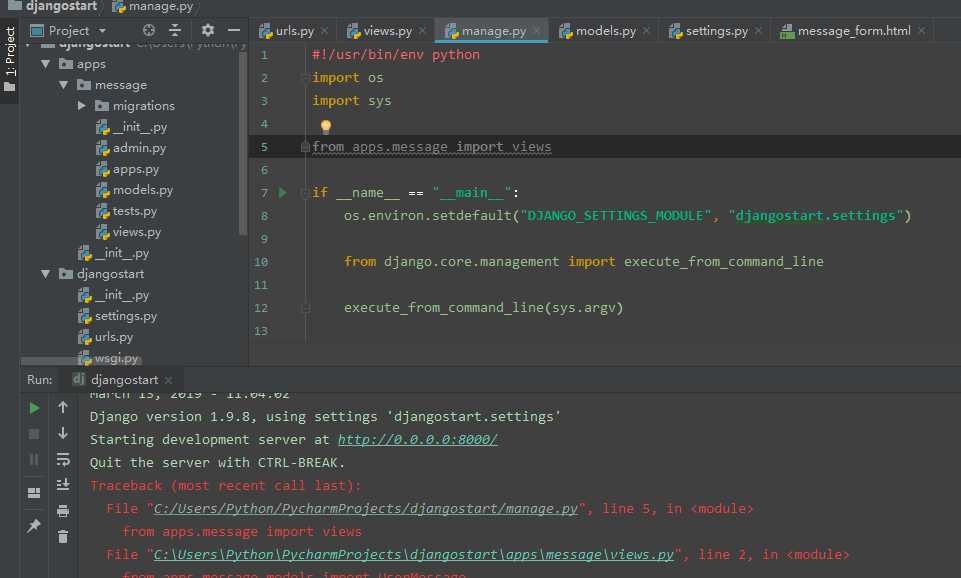Toggle scroll to end in console
The height and width of the screenshot is (578, 961).
63,484
